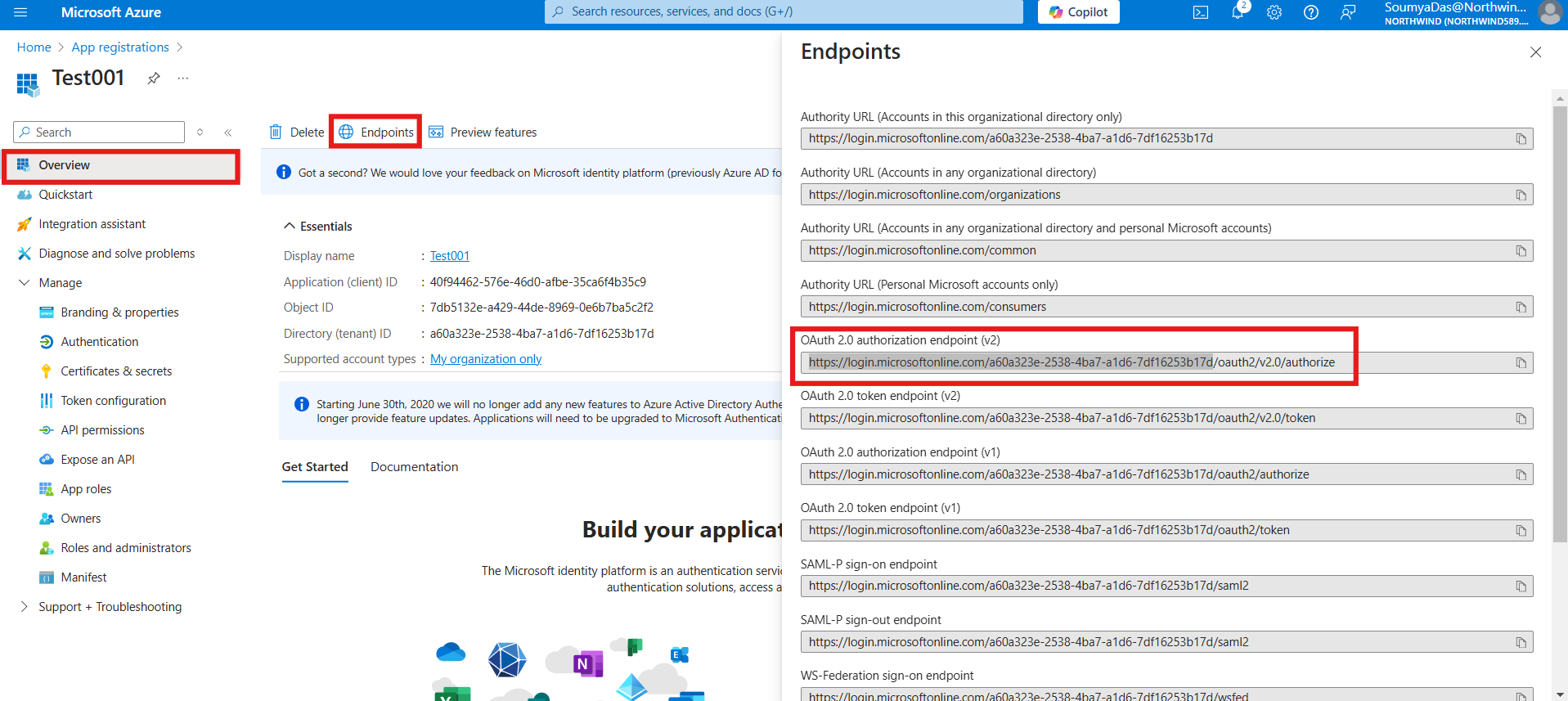
Task: Collapse the Essentials section
Action: [290, 227]
